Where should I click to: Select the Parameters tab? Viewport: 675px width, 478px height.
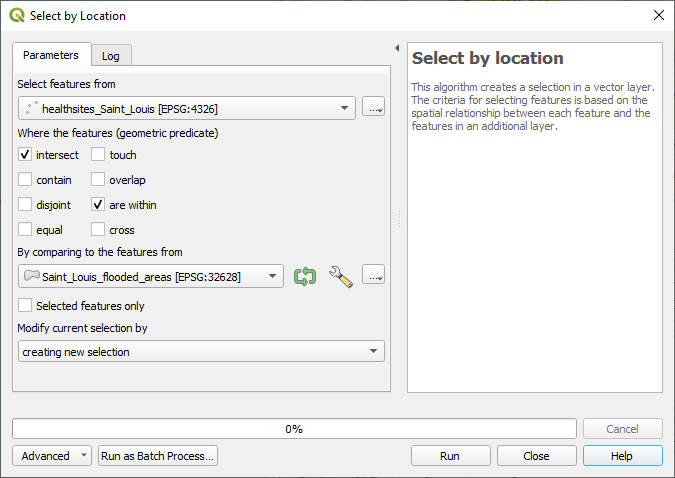(51, 55)
